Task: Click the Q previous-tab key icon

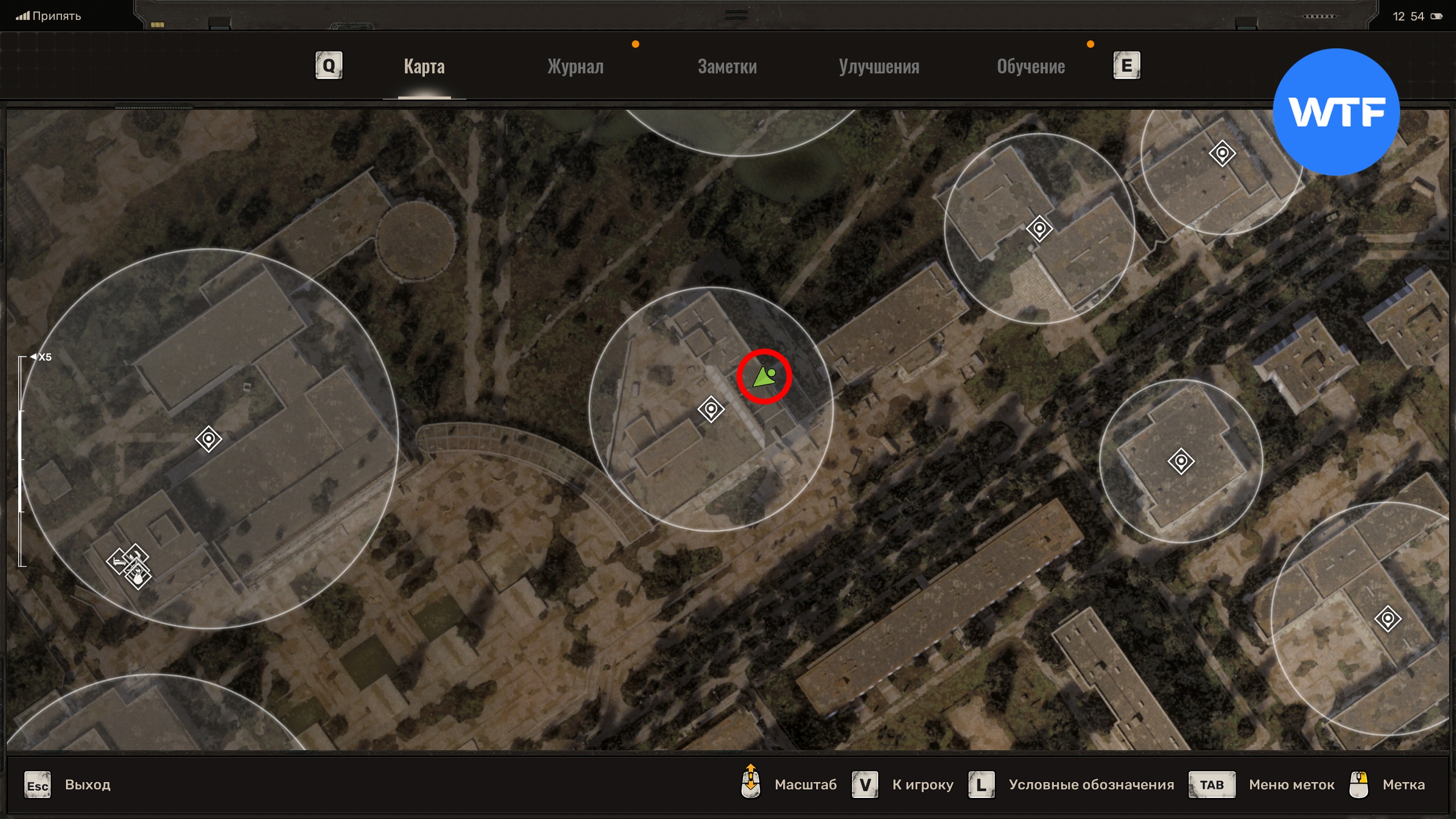Action: click(x=329, y=66)
